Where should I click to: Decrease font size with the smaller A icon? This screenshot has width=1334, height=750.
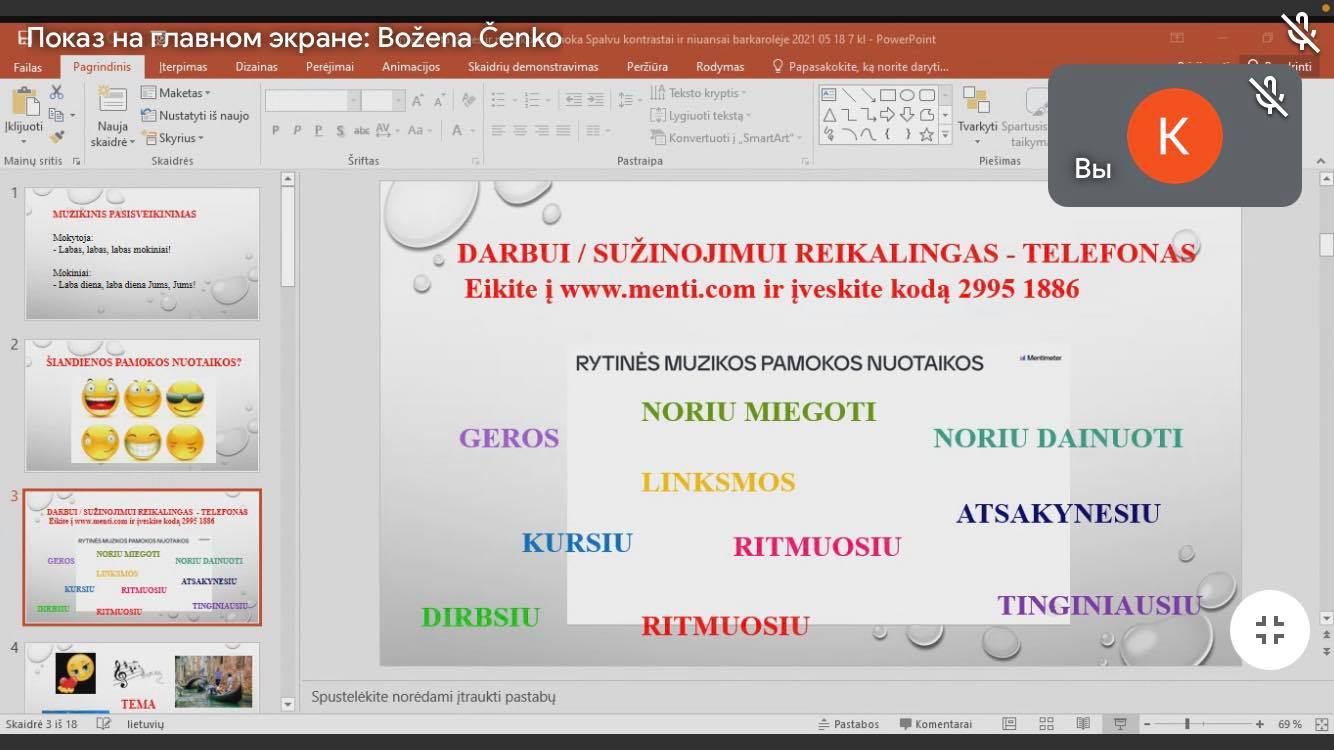pos(439,101)
